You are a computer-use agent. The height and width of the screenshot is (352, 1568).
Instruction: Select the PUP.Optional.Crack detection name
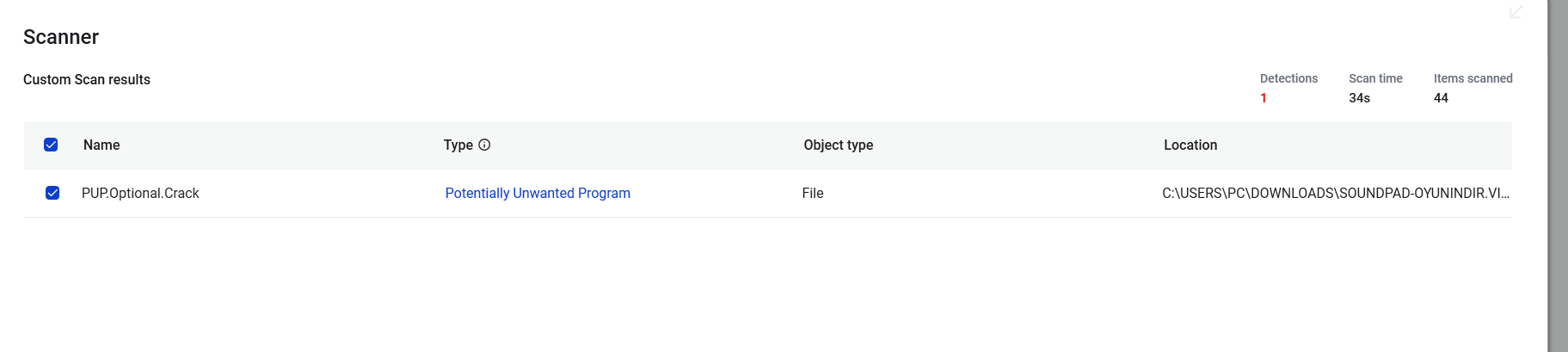pyautogui.click(x=140, y=193)
